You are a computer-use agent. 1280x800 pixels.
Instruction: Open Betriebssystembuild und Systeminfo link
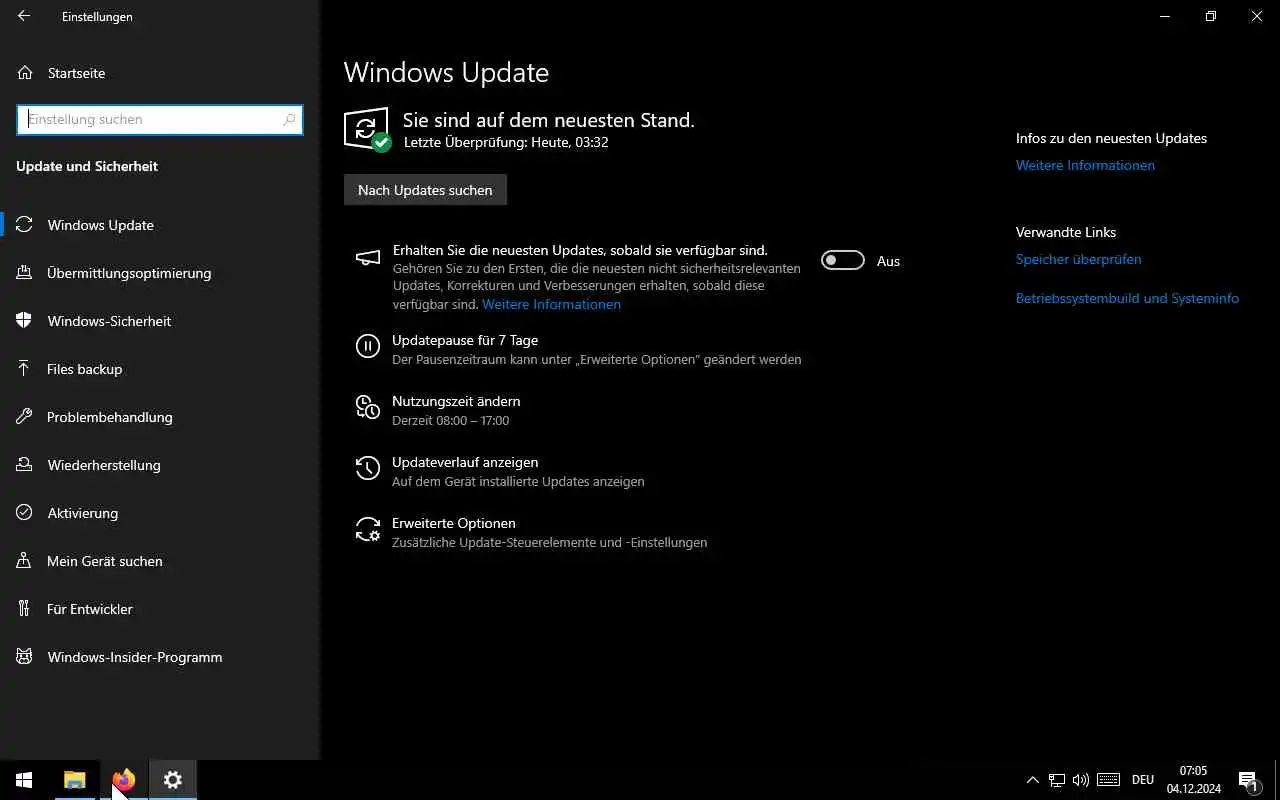tap(1127, 298)
